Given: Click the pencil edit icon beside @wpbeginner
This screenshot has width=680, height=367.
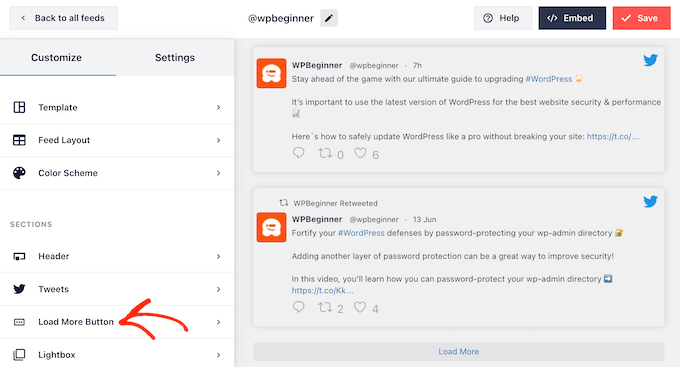Looking at the screenshot, I should tap(329, 18).
